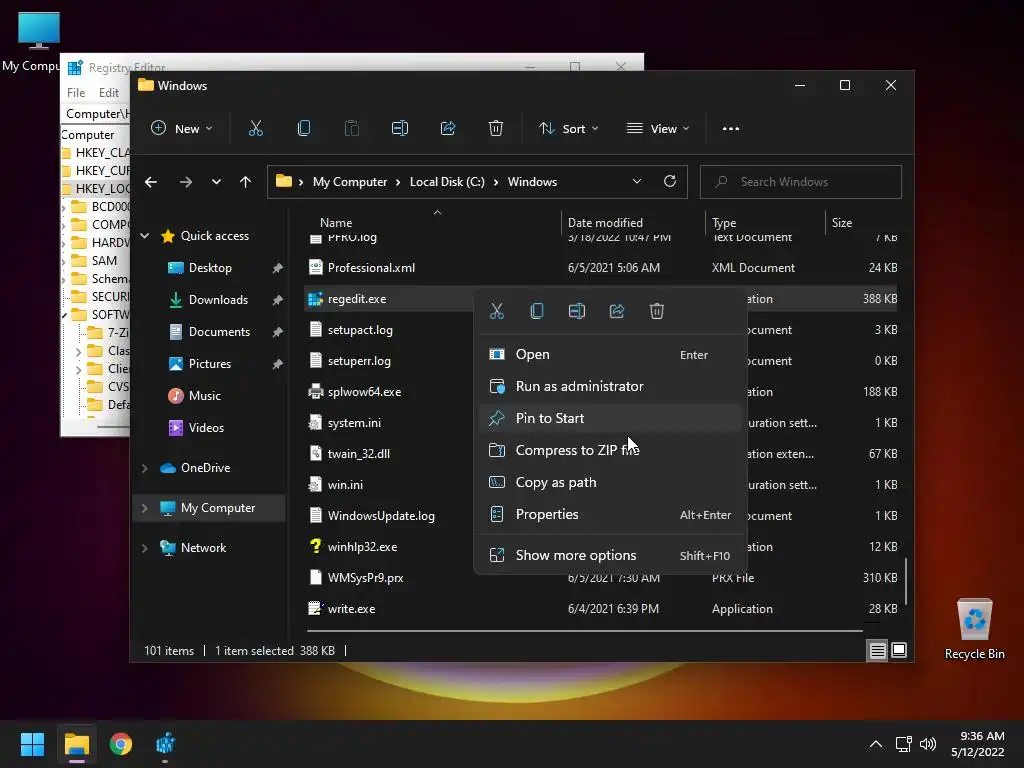Go back with the back arrow
This screenshot has height=768, width=1024.
click(x=151, y=182)
